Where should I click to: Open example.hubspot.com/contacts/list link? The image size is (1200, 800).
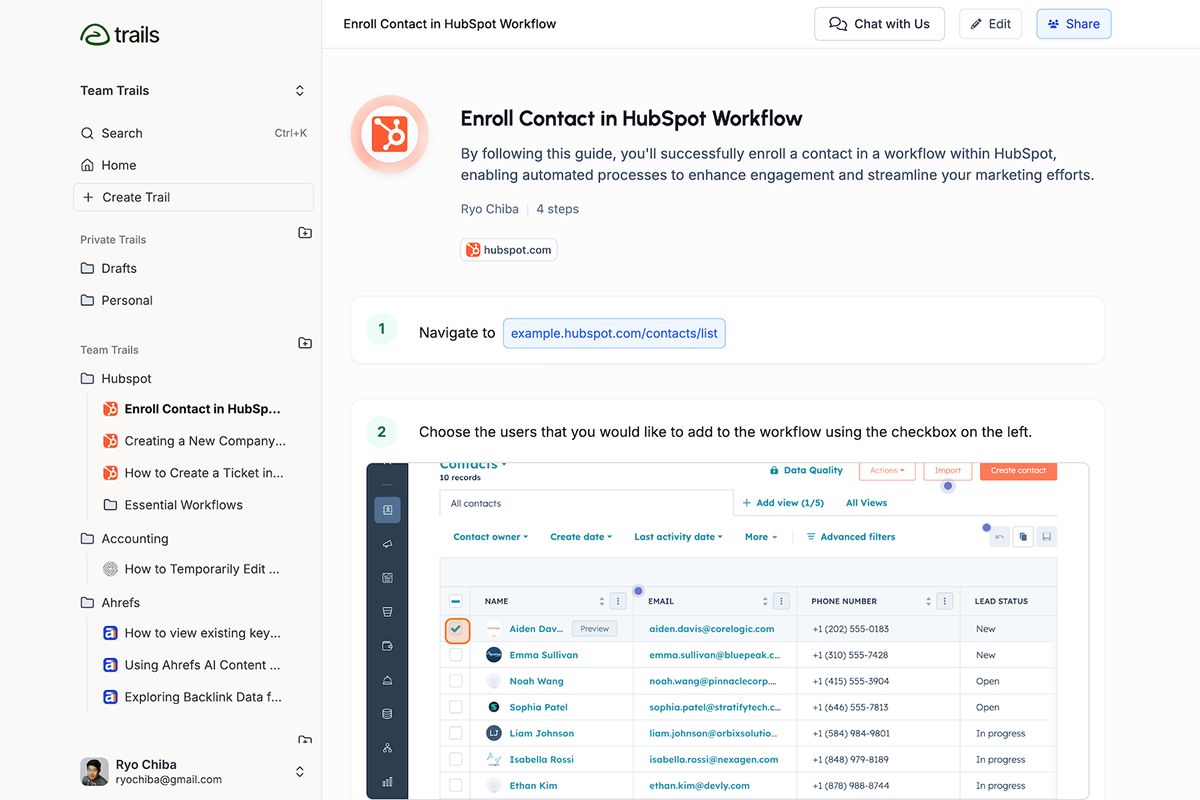point(614,333)
